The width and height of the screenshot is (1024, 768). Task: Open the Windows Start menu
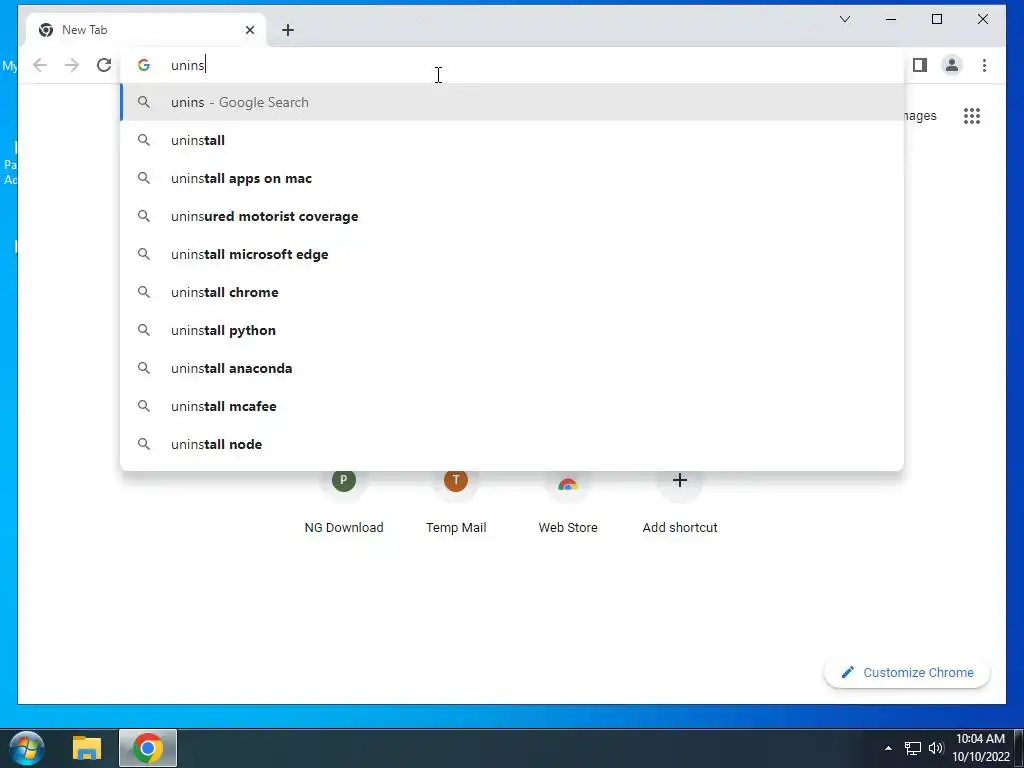27,748
